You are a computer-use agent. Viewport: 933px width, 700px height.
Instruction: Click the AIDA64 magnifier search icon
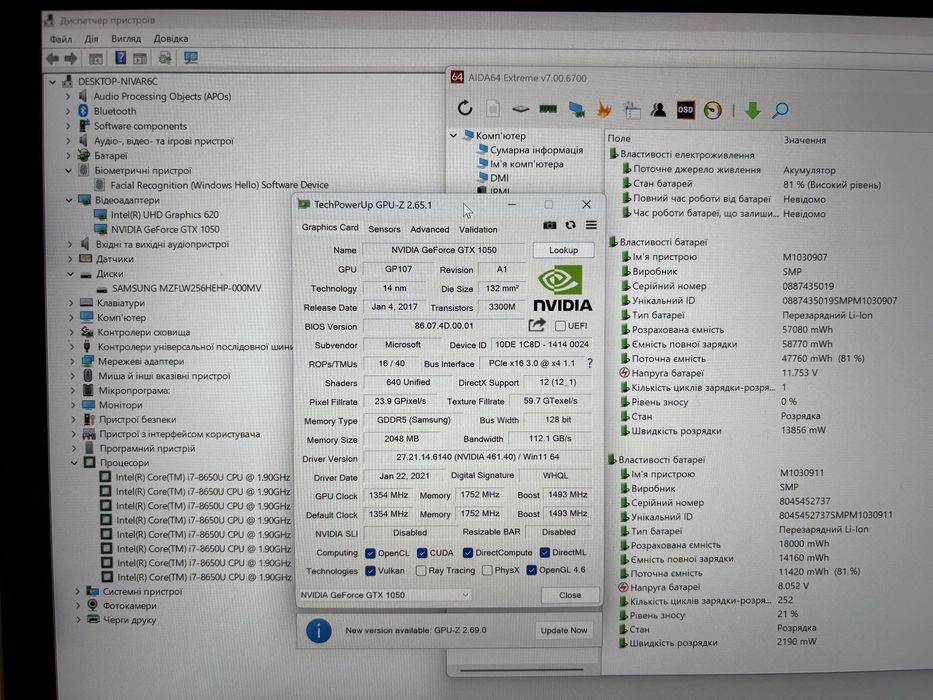click(x=780, y=110)
